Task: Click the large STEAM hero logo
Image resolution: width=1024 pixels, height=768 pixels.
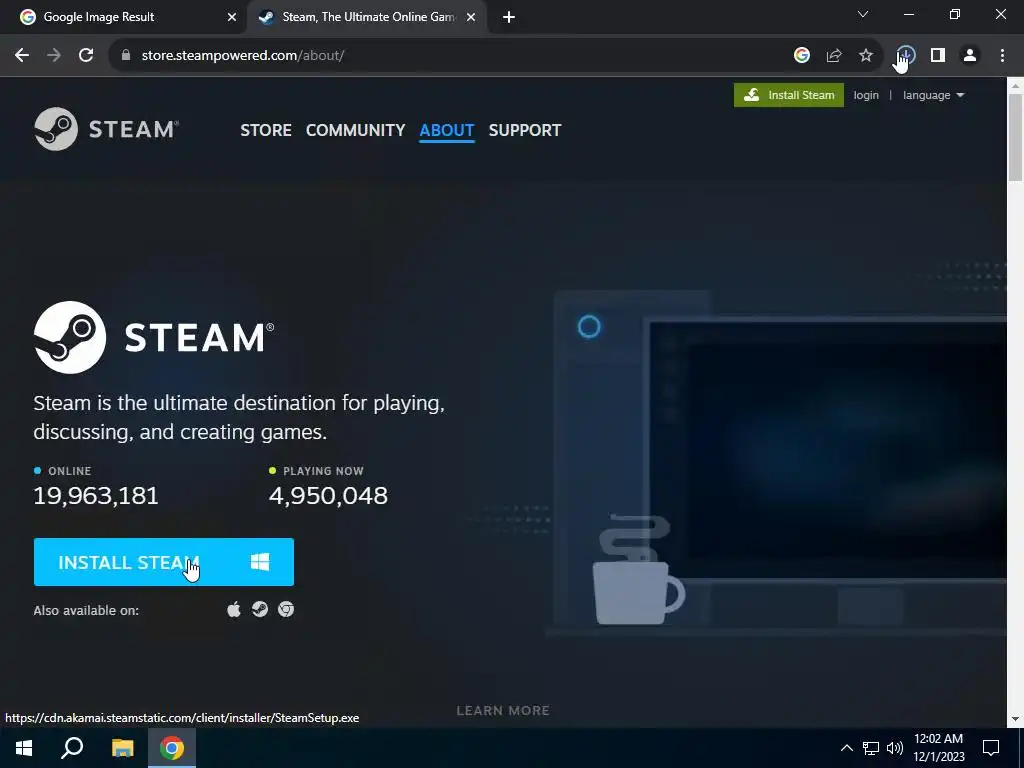Action: coord(154,337)
